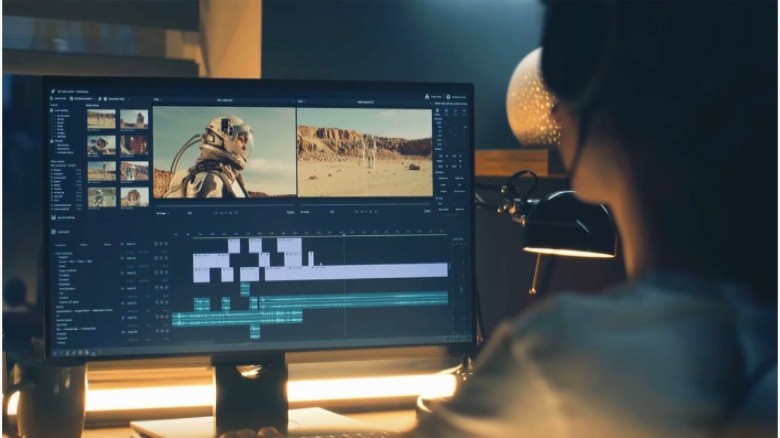This screenshot has width=780, height=438.
Task: Click the person icon in the sidebar tree
Action: point(52,141)
